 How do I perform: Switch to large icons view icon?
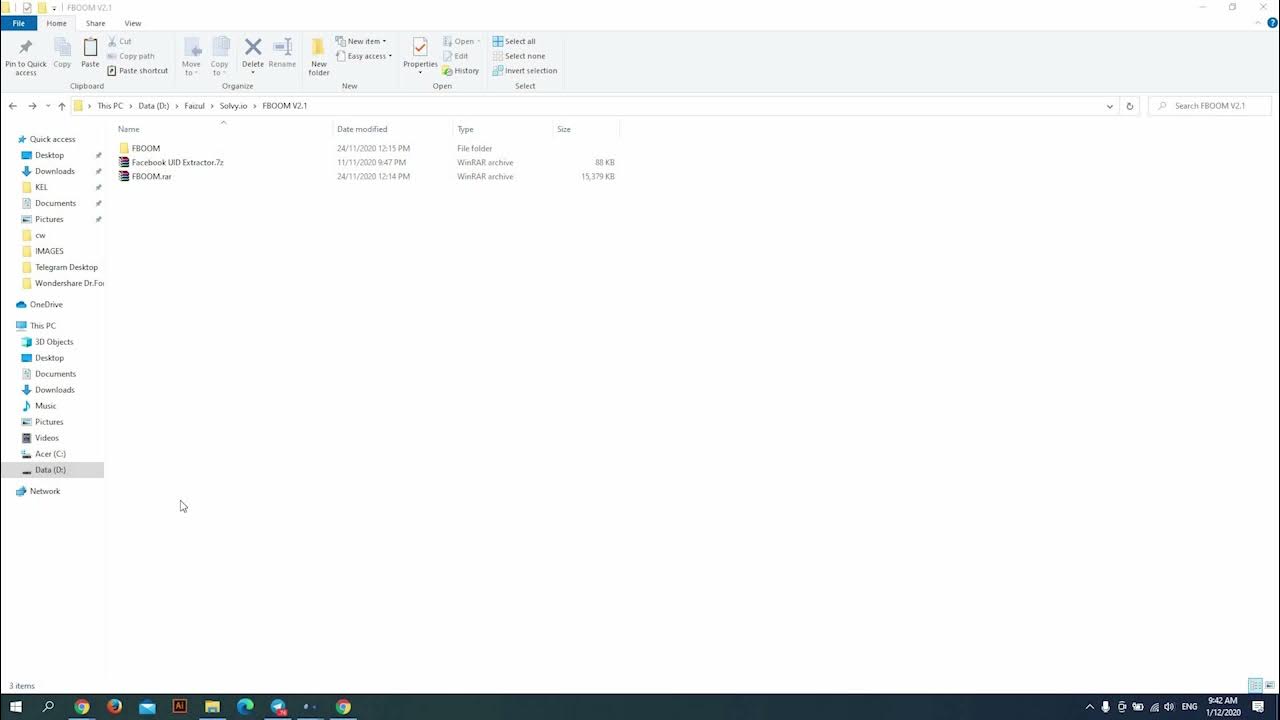tap(1270, 685)
